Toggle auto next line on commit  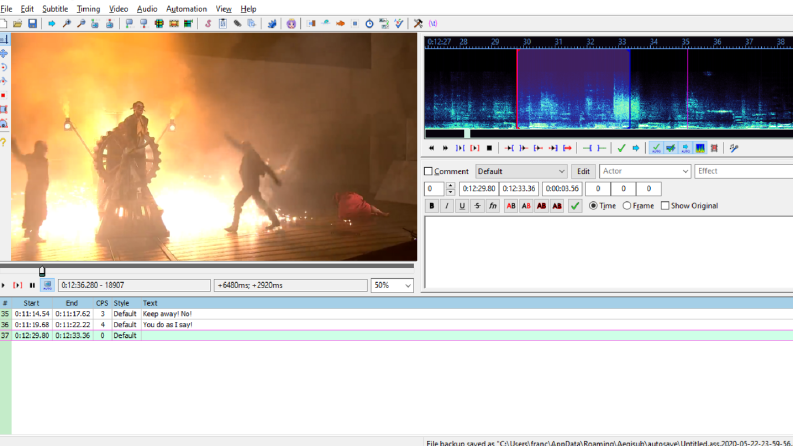[670, 148]
